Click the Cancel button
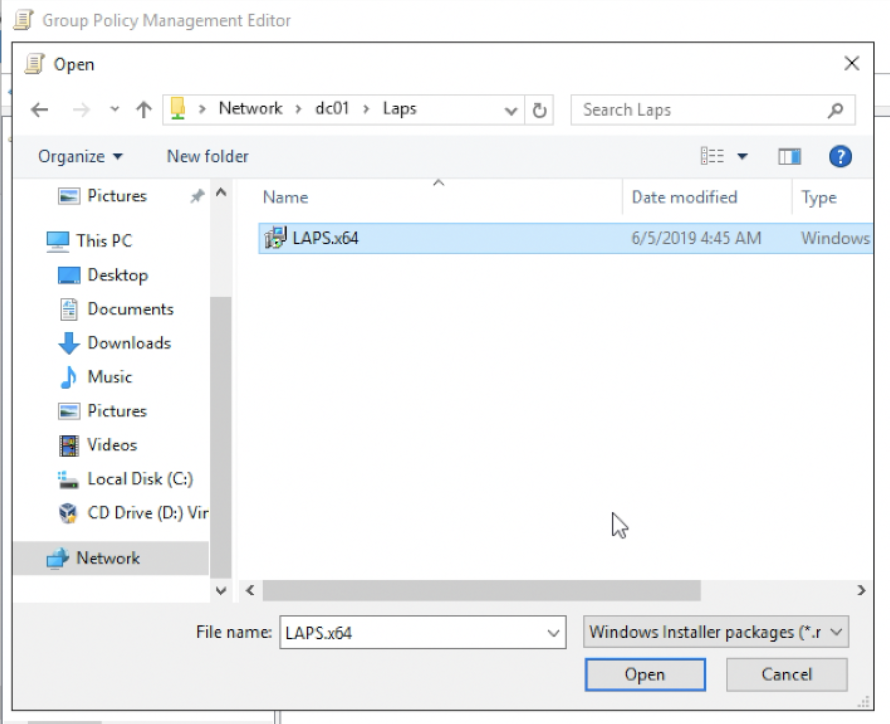Viewport: 890px width, 724px height. (787, 675)
